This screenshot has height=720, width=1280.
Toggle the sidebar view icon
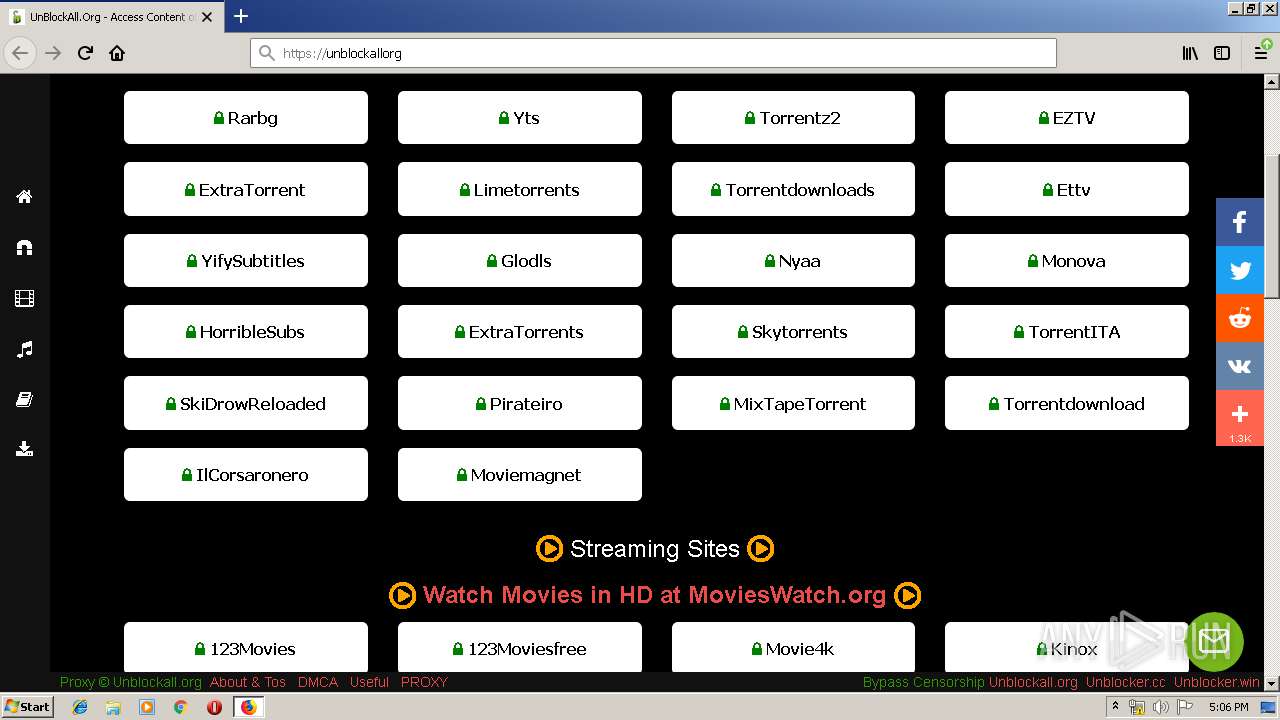coord(1222,53)
